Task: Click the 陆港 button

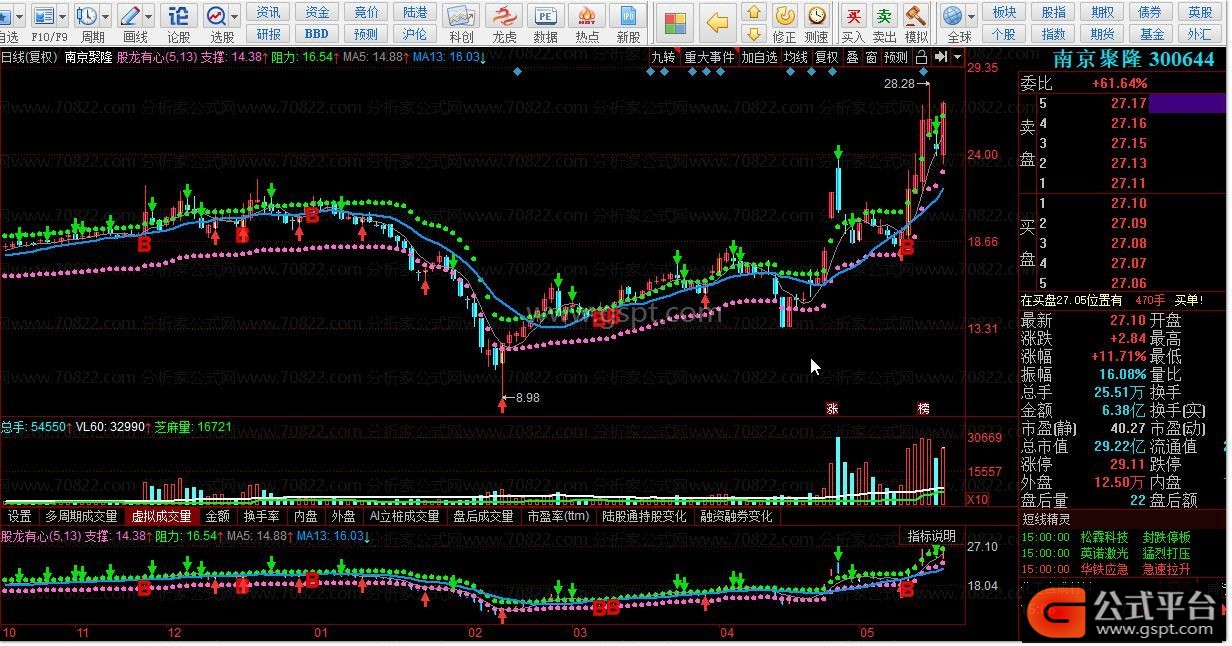Action: (x=415, y=12)
